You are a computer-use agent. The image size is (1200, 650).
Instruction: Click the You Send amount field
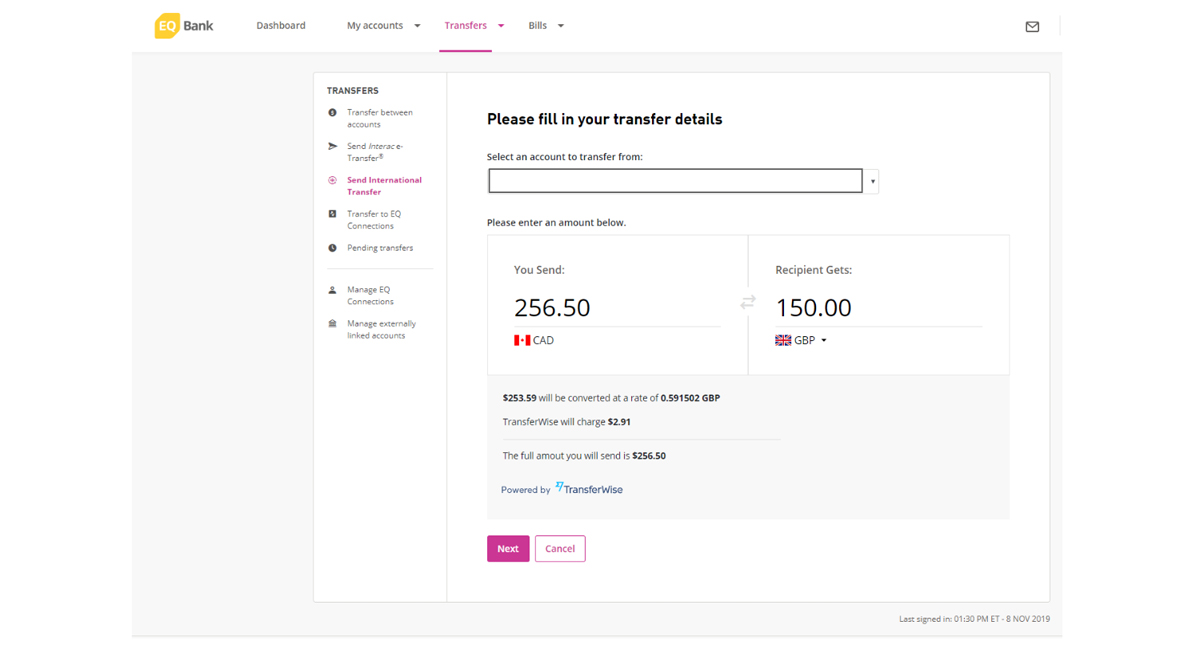tap(615, 308)
